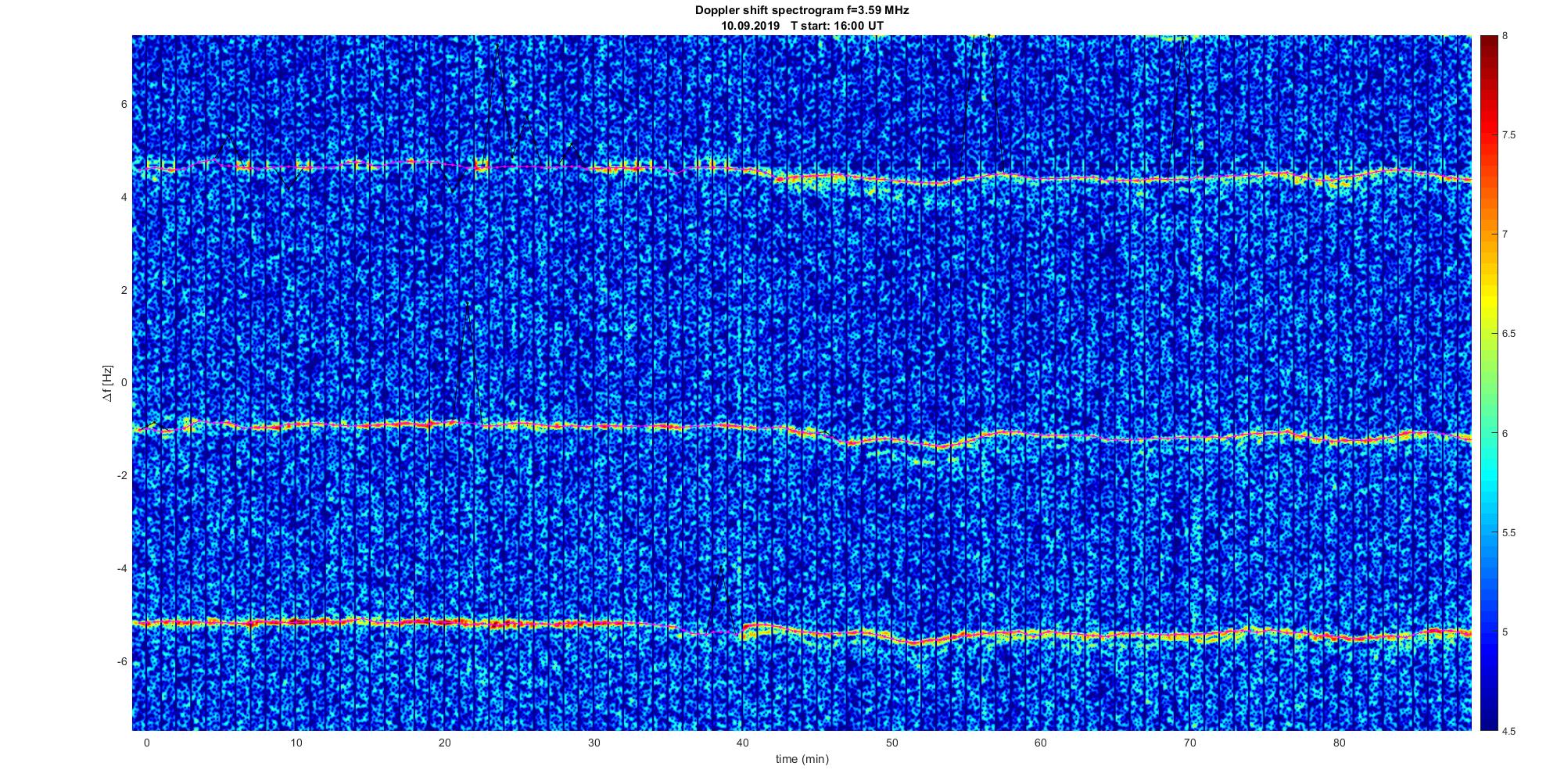Click the colorbar tick label '6.5'
This screenshot has height=784, width=1564.
tap(1508, 334)
